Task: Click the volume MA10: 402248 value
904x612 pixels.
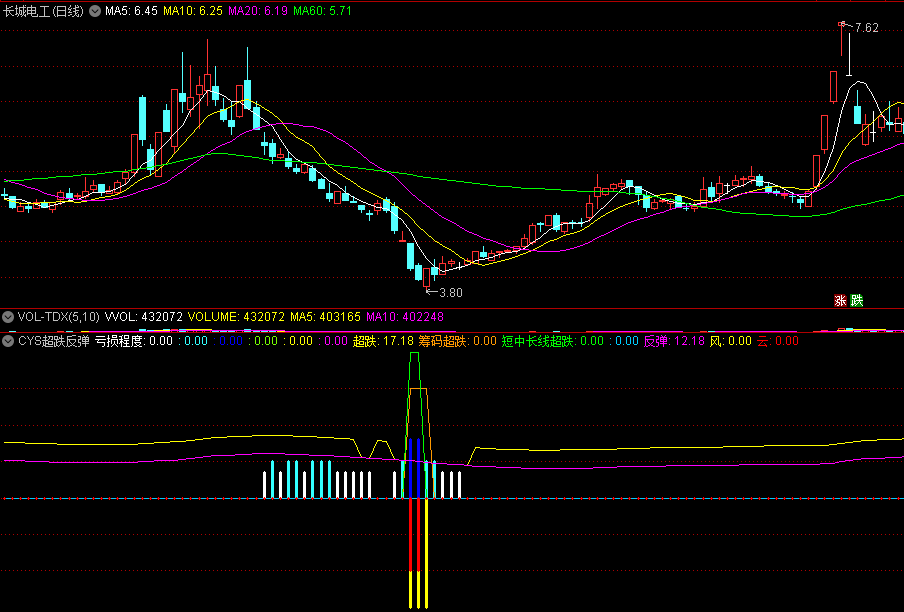Action: 405,317
